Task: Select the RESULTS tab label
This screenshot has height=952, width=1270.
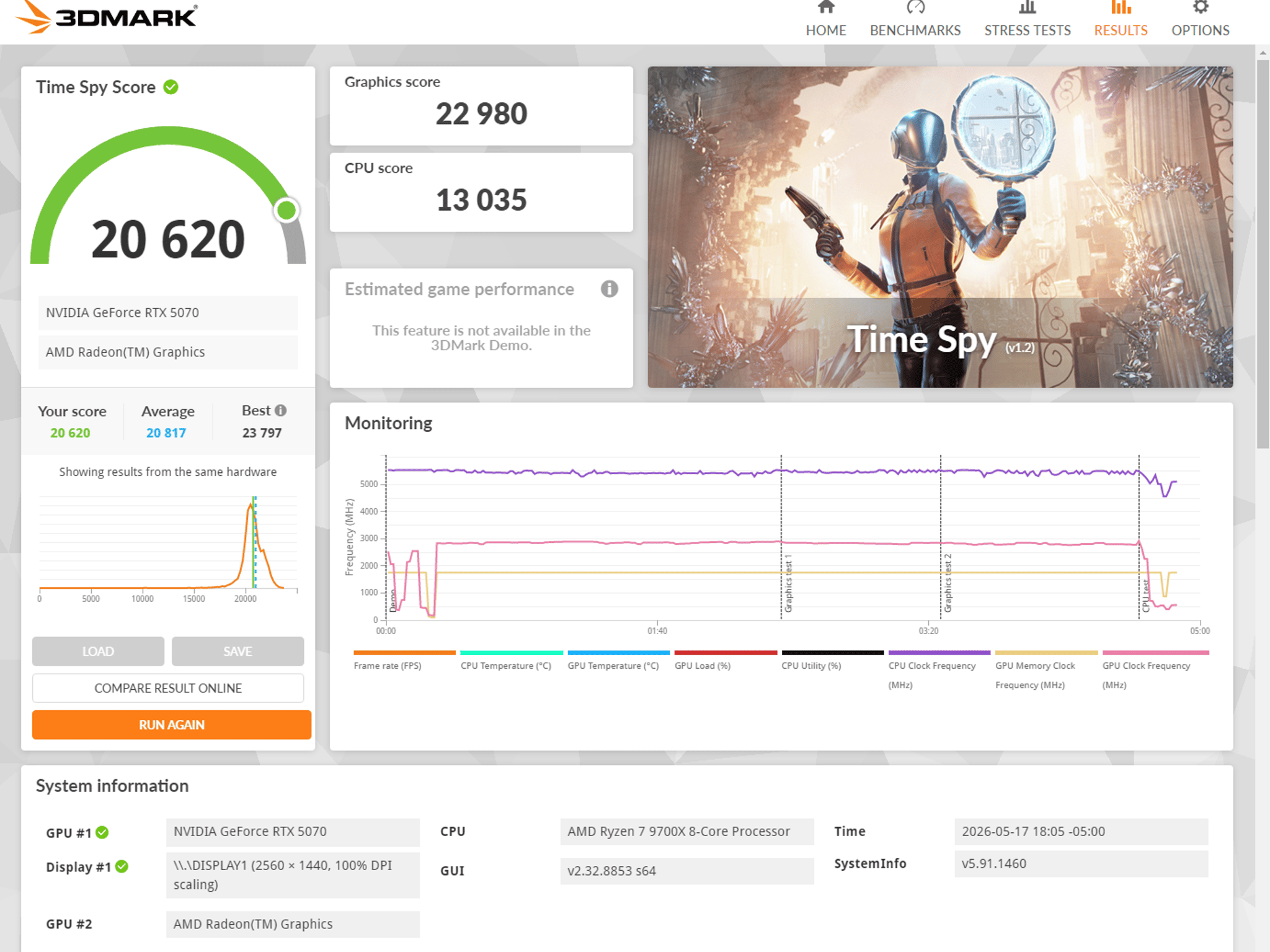Action: point(1121,30)
